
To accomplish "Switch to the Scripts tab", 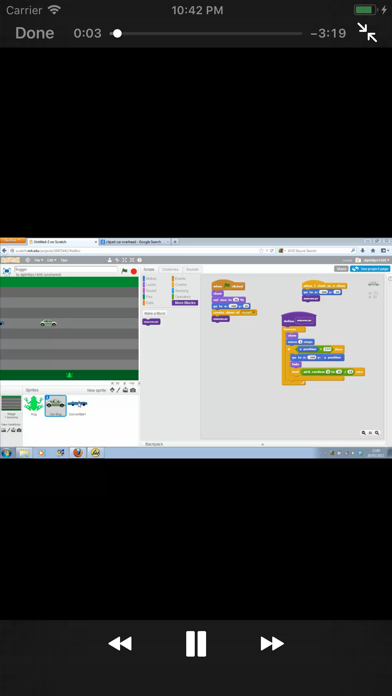I will click(149, 269).
